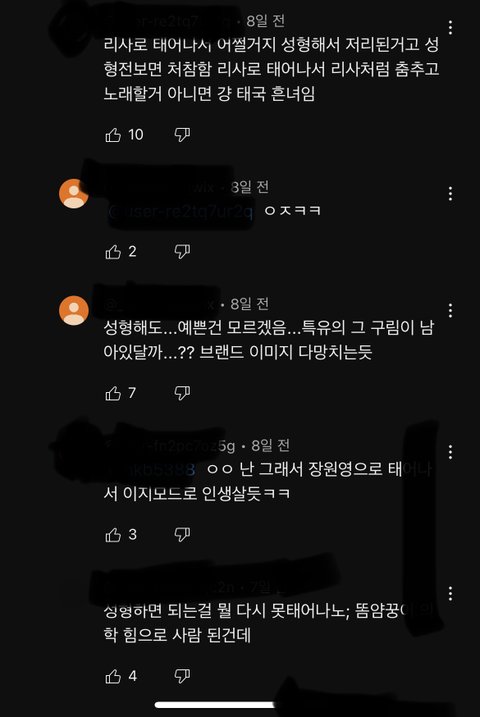Like the ㅇㅈㅋㅋ reply
This screenshot has height=717, width=480.
coord(113,251)
